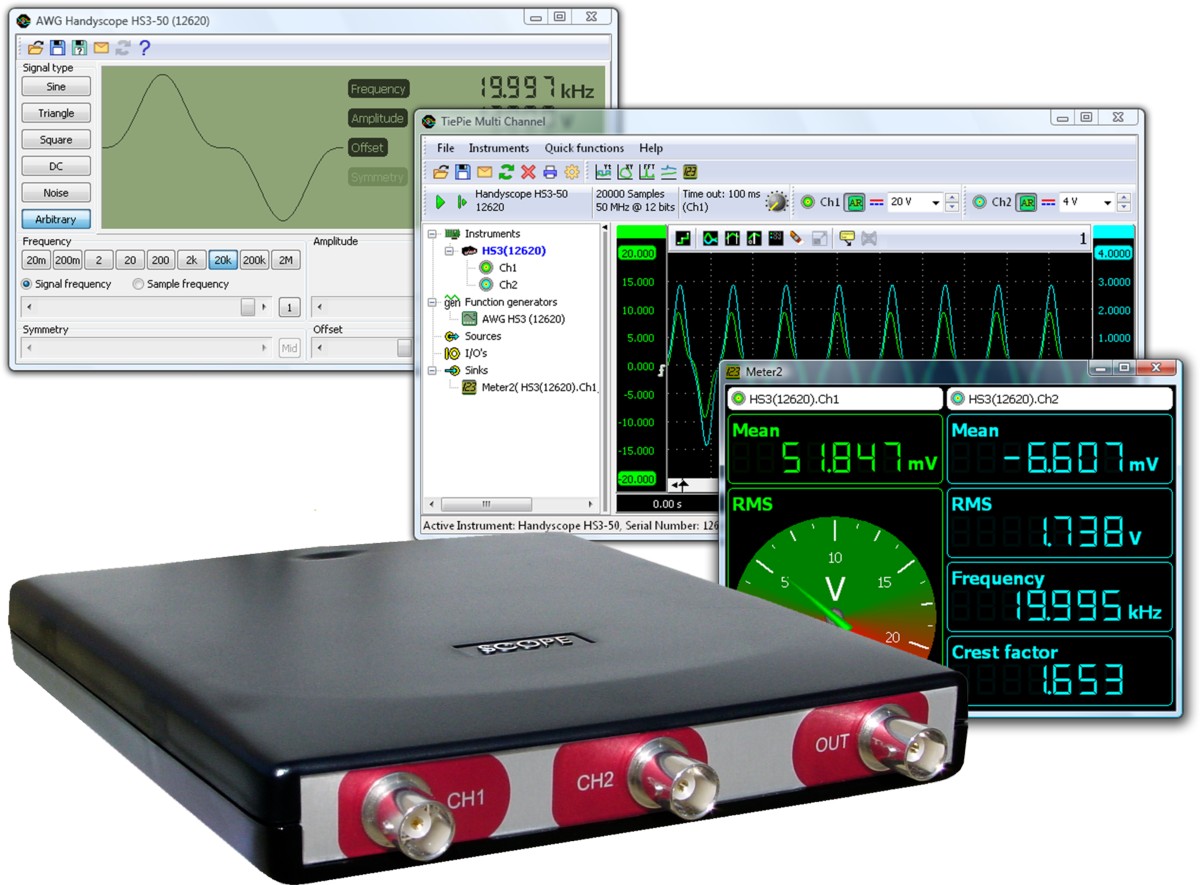1200x885 pixels.
Task: Click 123 voltmeter quick function icon
Action: pyautogui.click(x=689, y=172)
